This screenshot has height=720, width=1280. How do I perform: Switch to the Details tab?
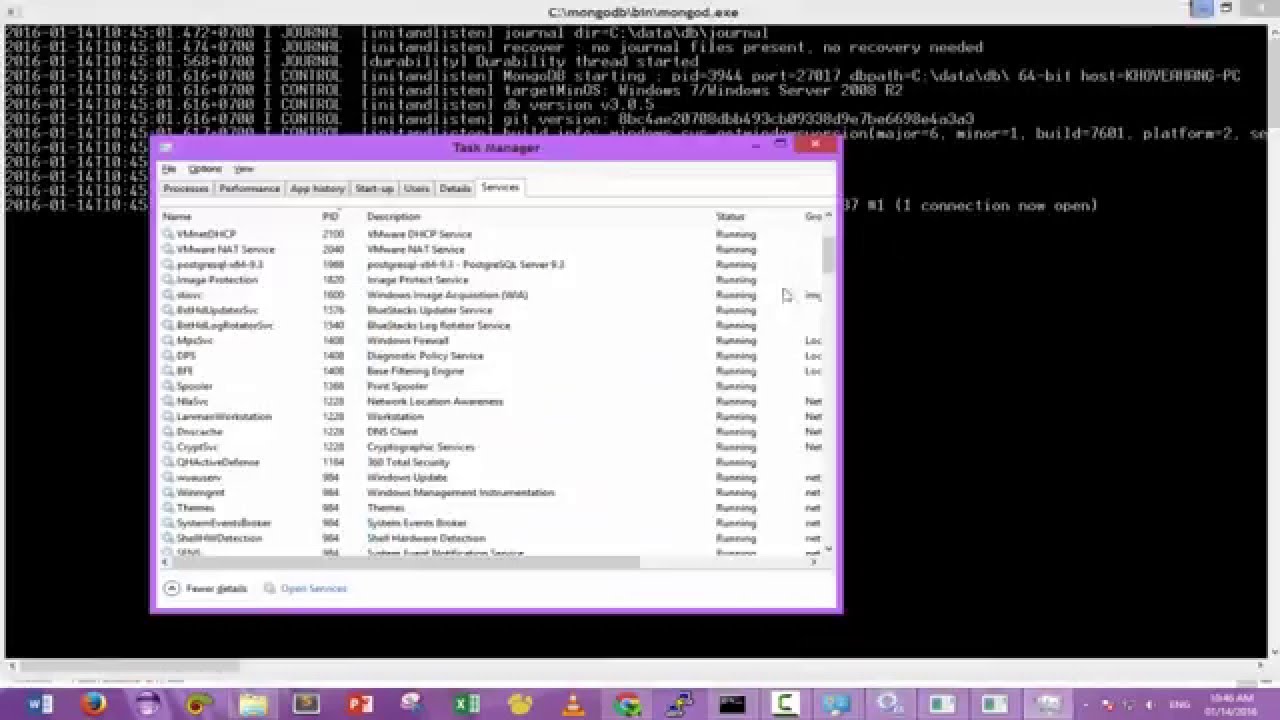pyautogui.click(x=455, y=188)
